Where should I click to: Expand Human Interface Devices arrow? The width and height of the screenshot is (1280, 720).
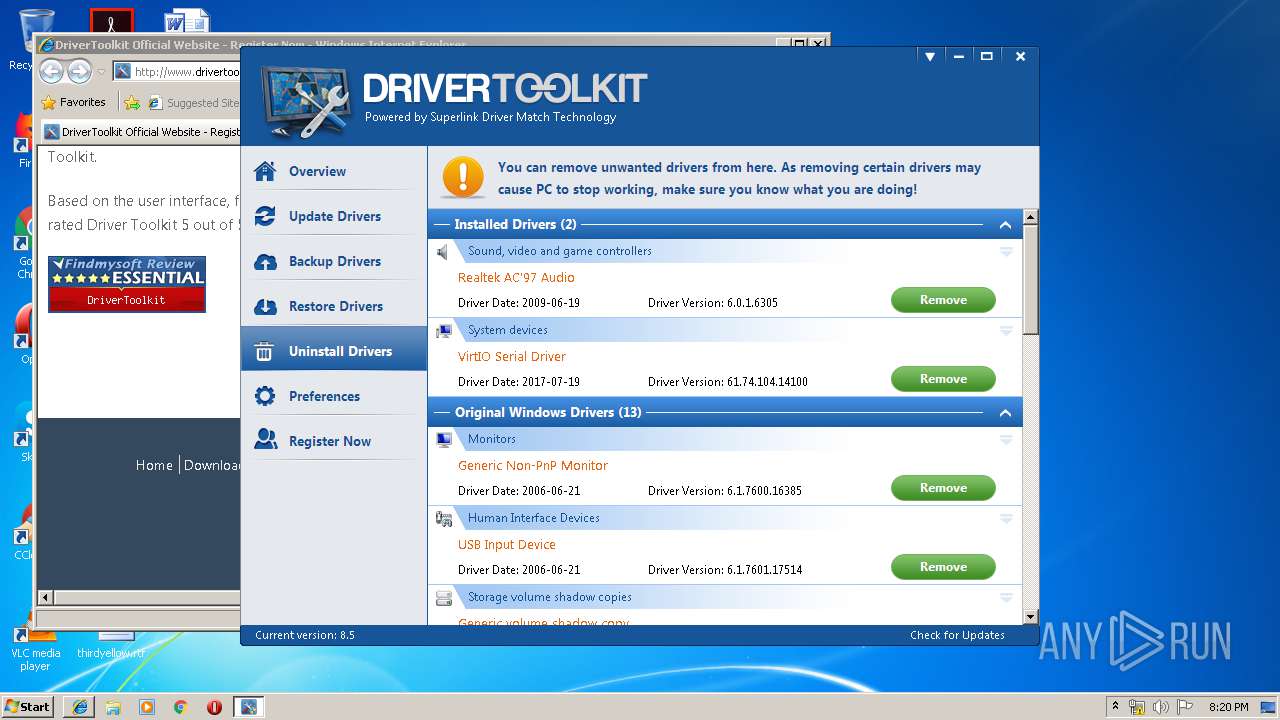click(1006, 519)
